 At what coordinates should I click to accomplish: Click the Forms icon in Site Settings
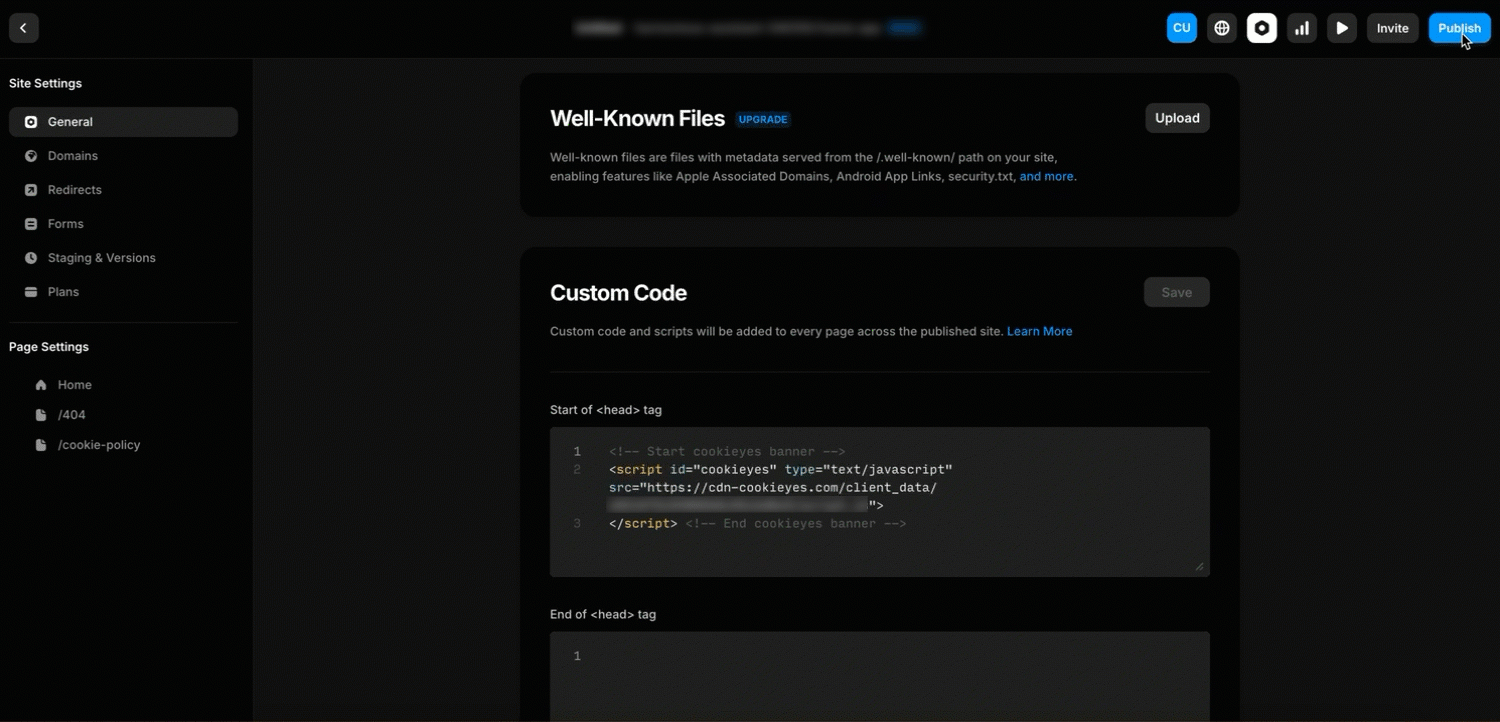click(x=31, y=223)
